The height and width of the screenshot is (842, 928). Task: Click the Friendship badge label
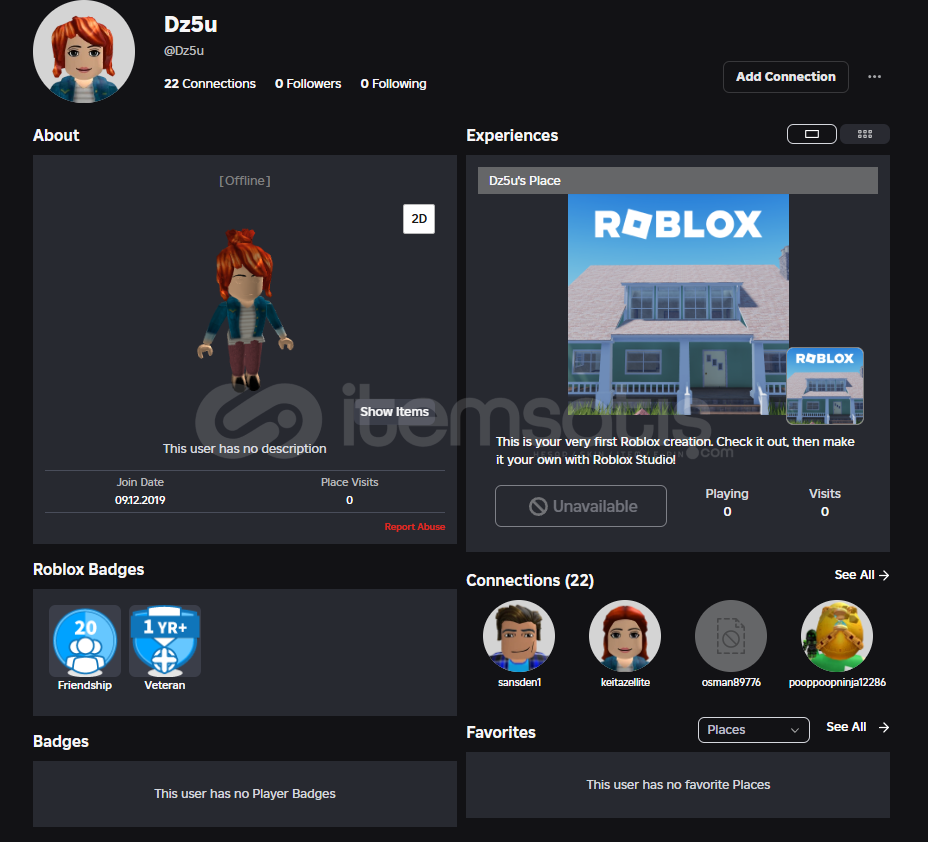coord(85,685)
